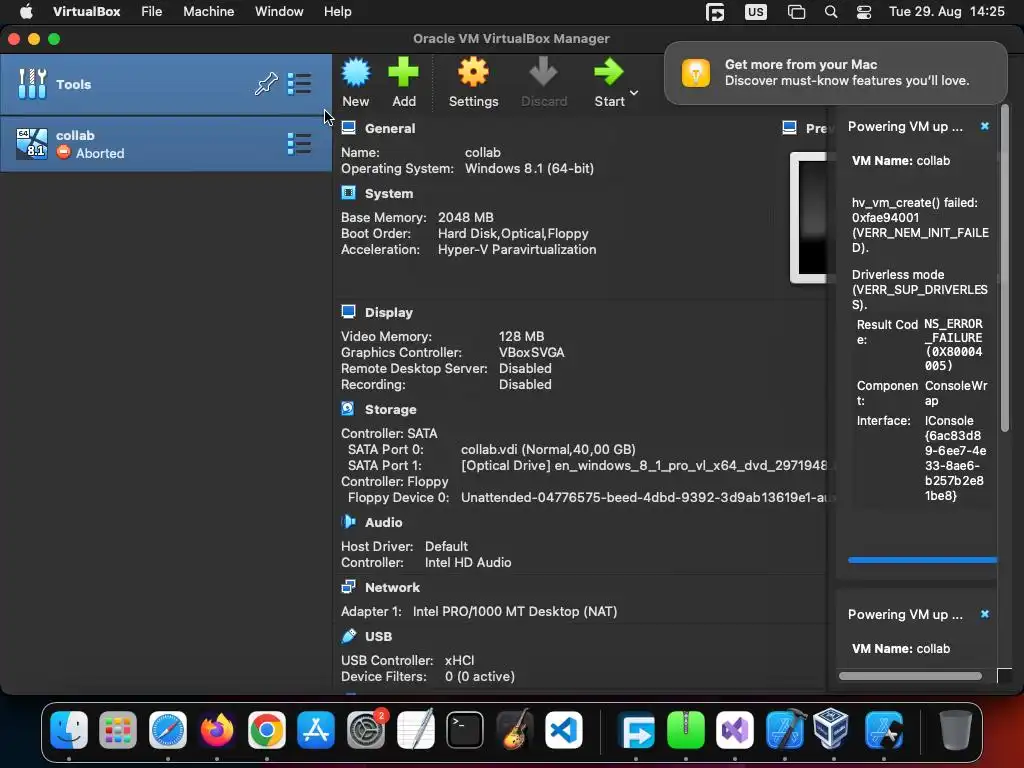This screenshot has height=768, width=1024.
Task: Launch Firefox from the Dock
Action: tap(217, 729)
